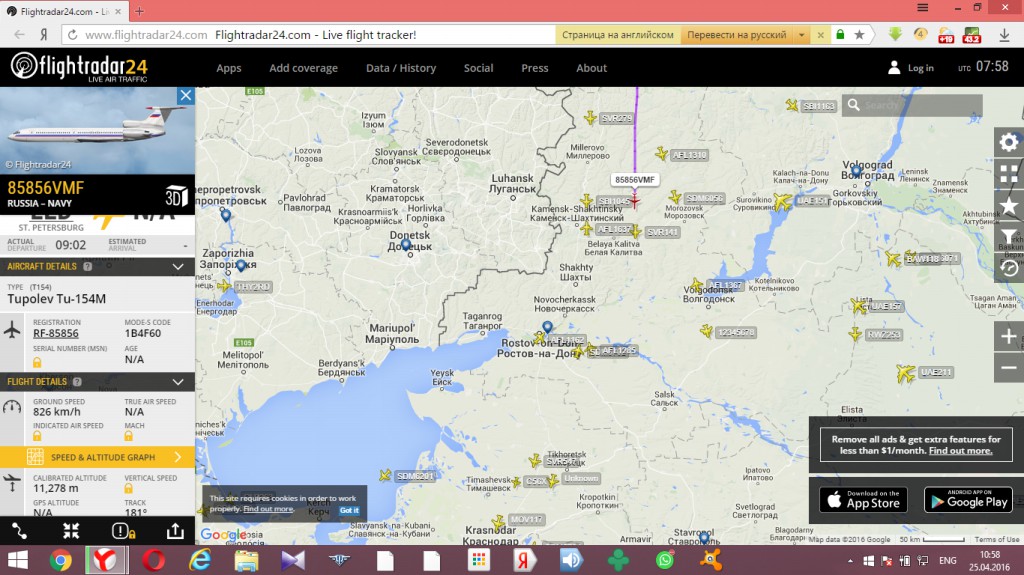Launch the 3D view icon

click(176, 196)
